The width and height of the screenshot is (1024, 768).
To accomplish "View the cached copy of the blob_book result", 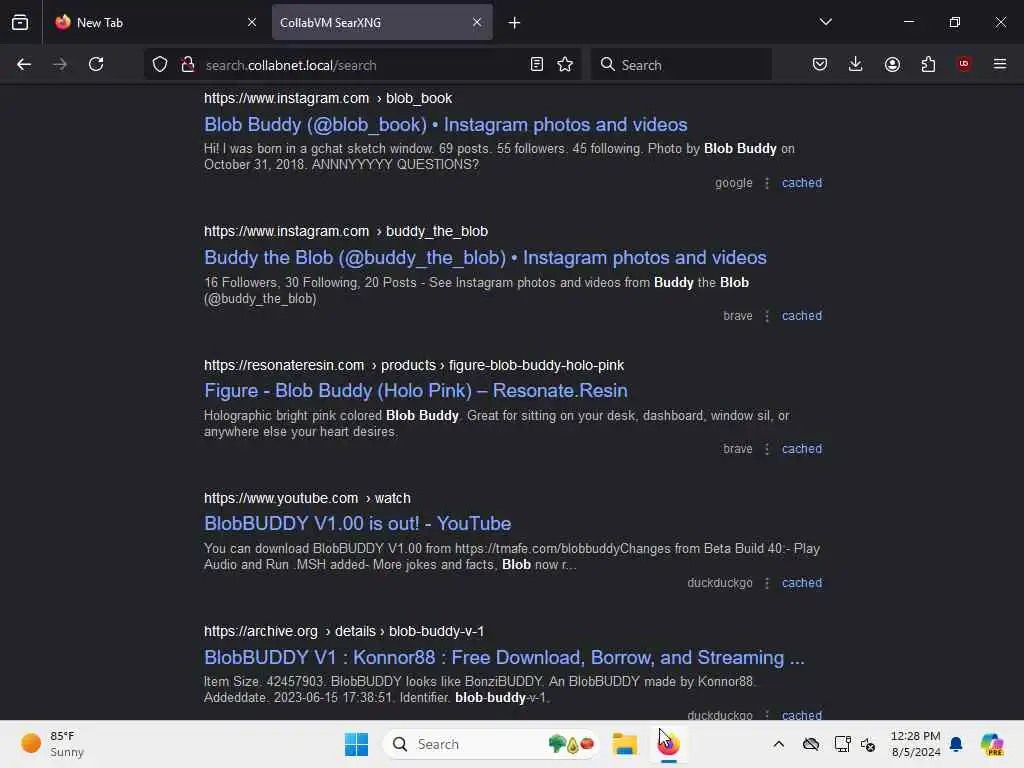I will 802,183.
